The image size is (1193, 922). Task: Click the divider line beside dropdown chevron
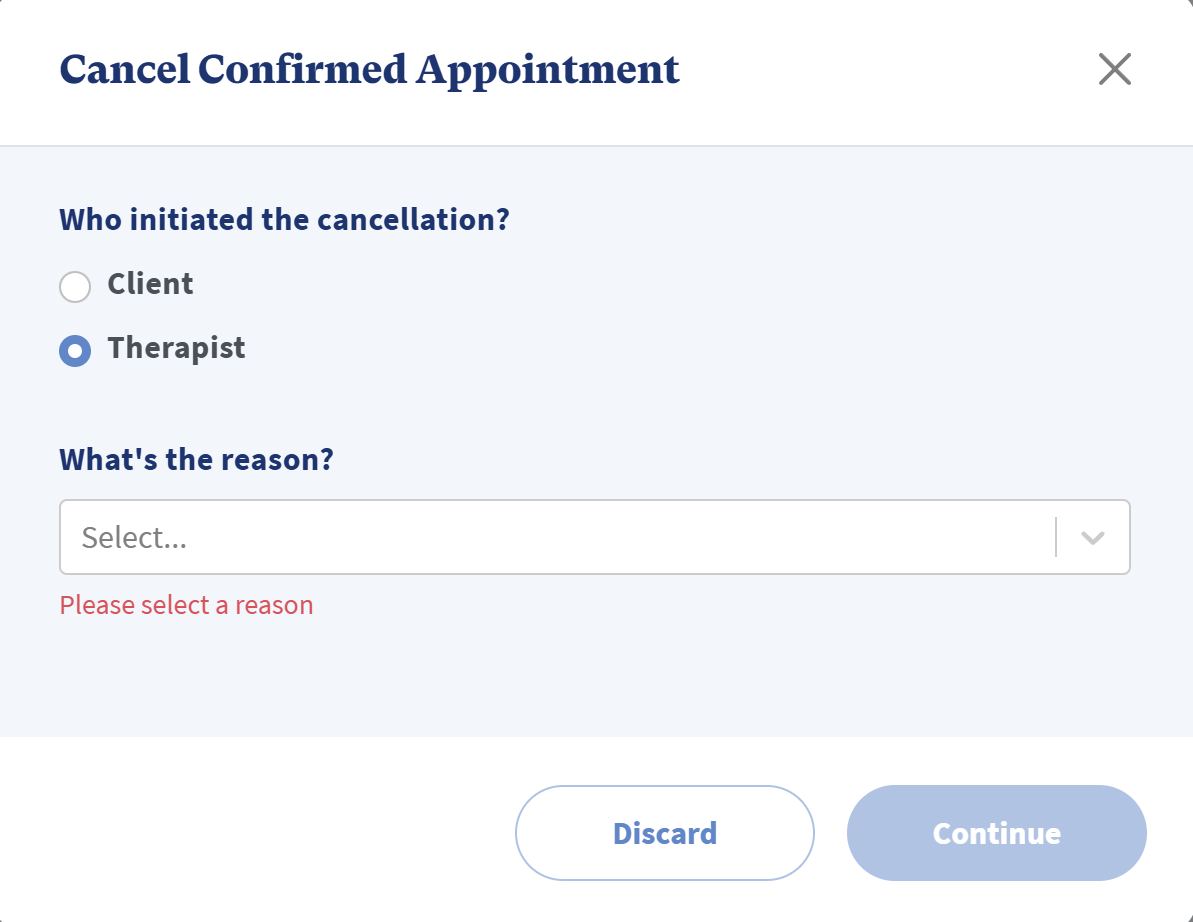click(x=1056, y=537)
